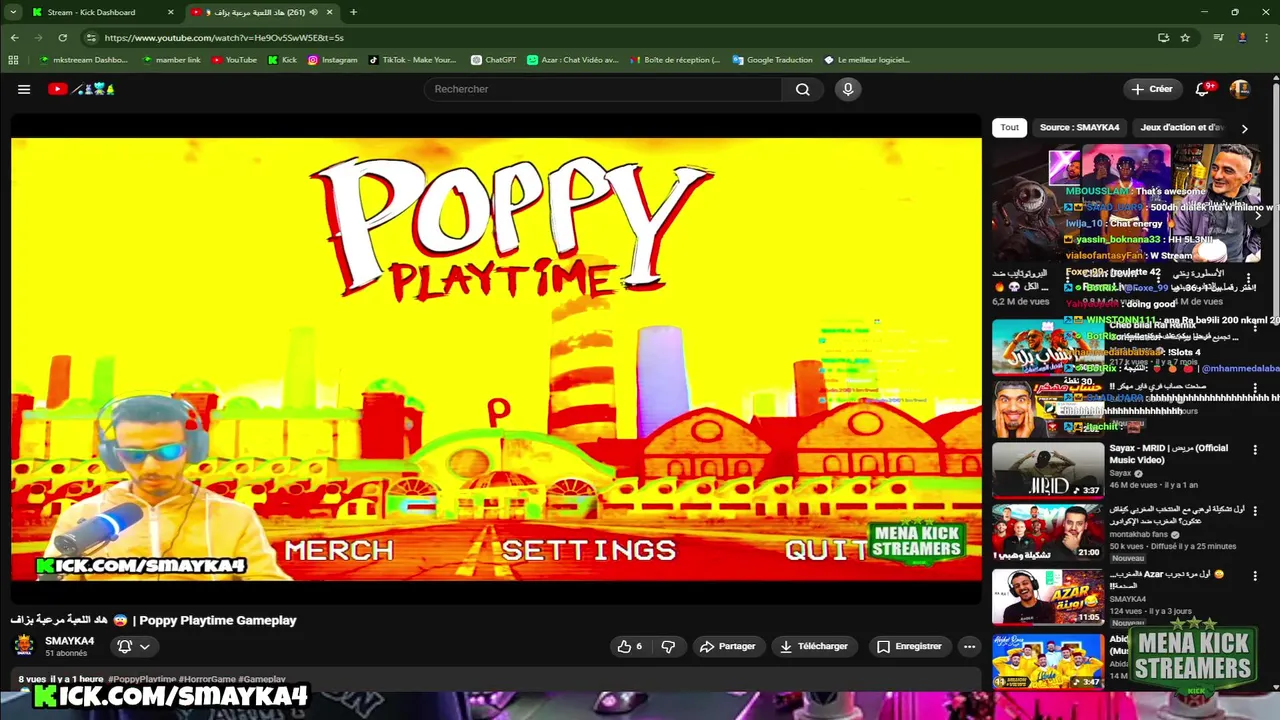Focus the Rechercher search field
The image size is (1280, 720).
[603, 89]
